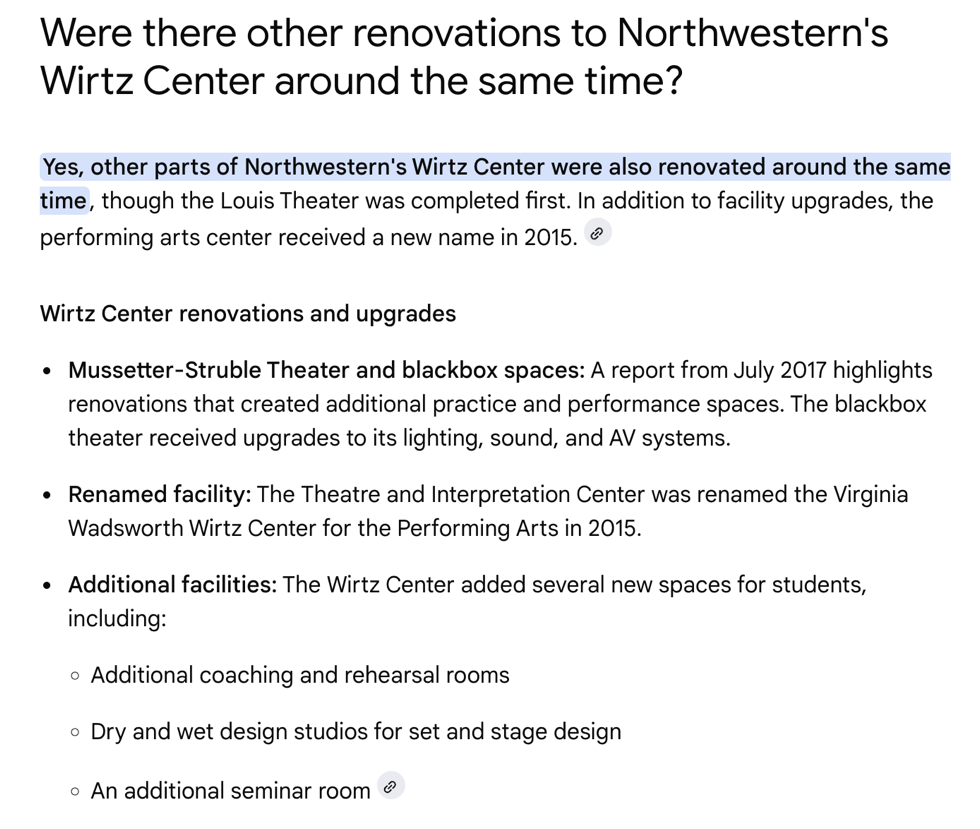Click the bullet point before "Additional facilities"
The width and height of the screenshot is (980, 829).
tap(47, 586)
